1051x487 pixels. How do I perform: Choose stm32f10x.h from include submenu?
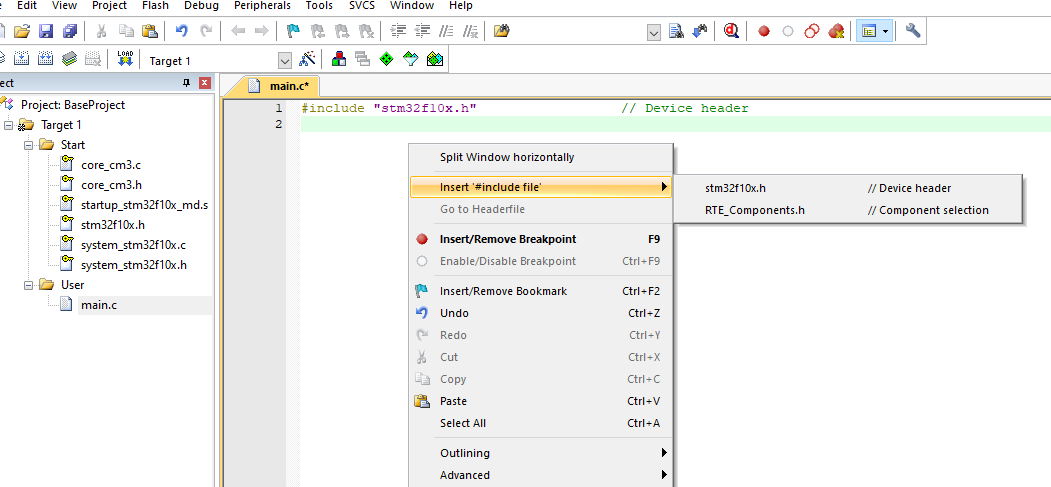pyautogui.click(x=847, y=188)
